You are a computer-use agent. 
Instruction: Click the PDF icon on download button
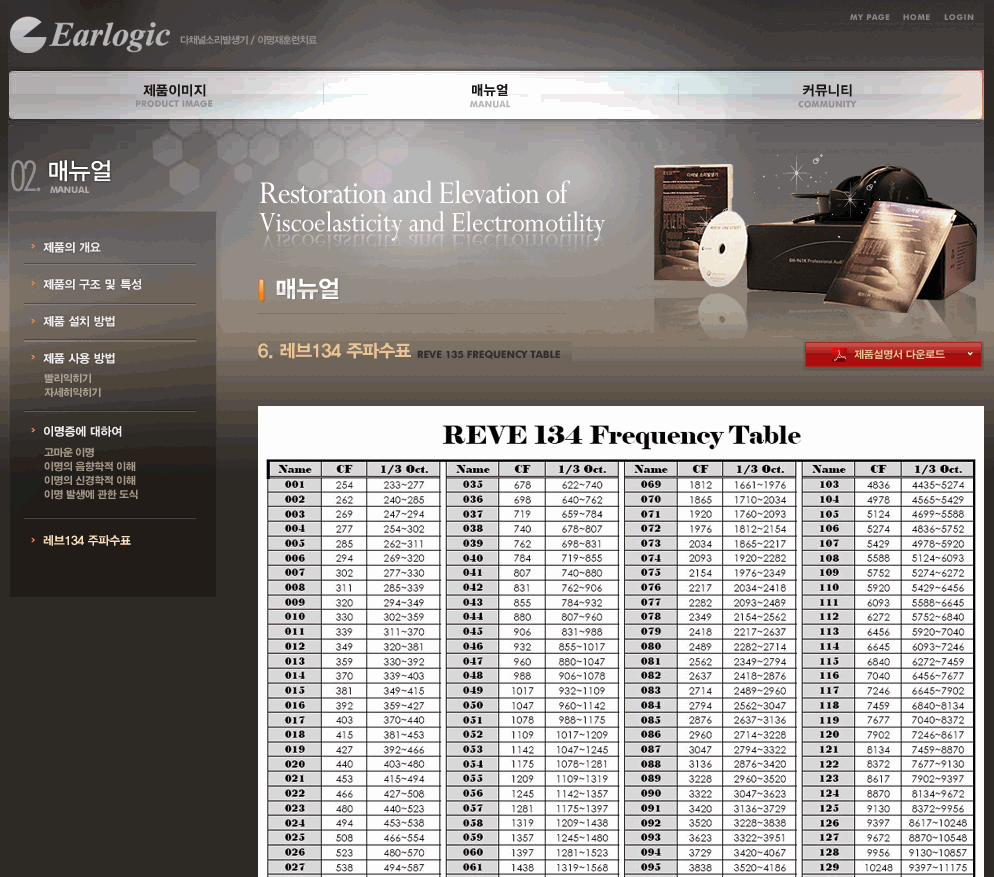(x=839, y=354)
